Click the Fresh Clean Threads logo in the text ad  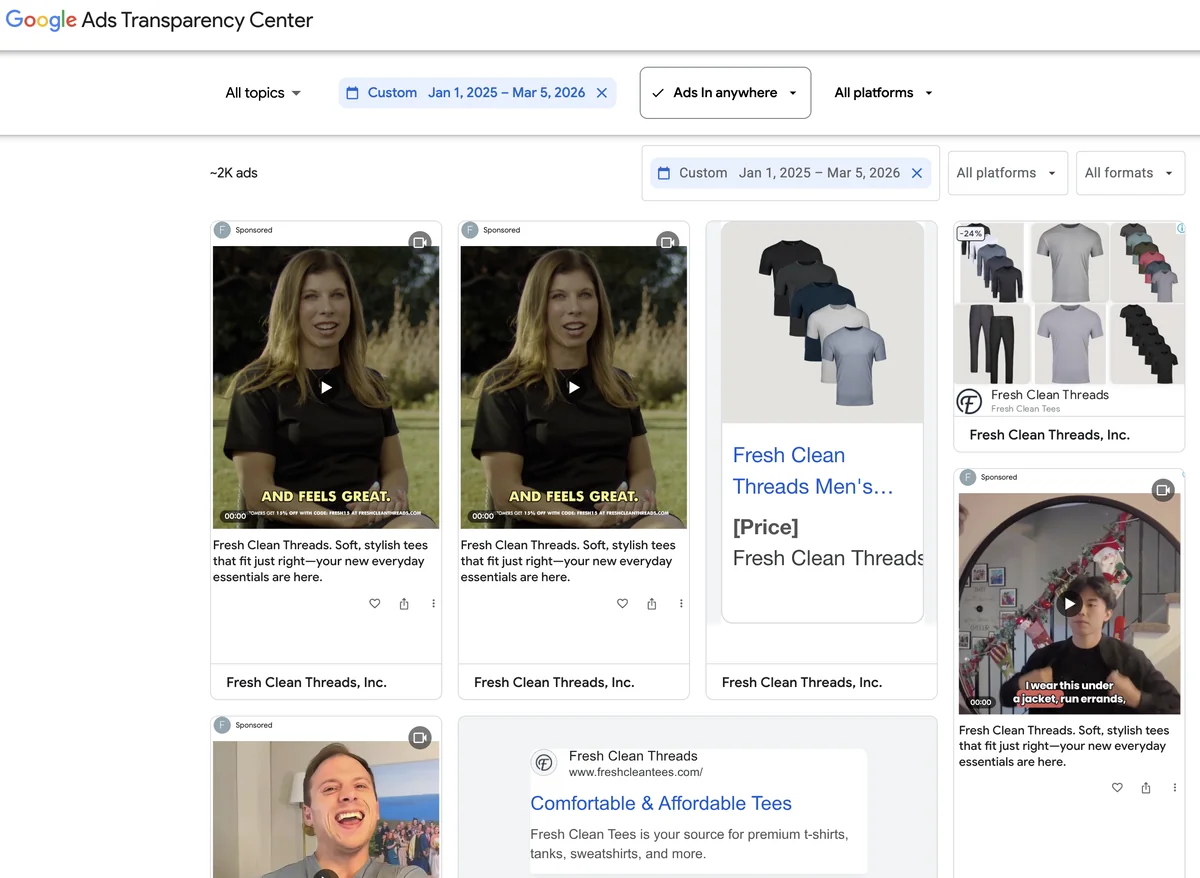[544, 762]
